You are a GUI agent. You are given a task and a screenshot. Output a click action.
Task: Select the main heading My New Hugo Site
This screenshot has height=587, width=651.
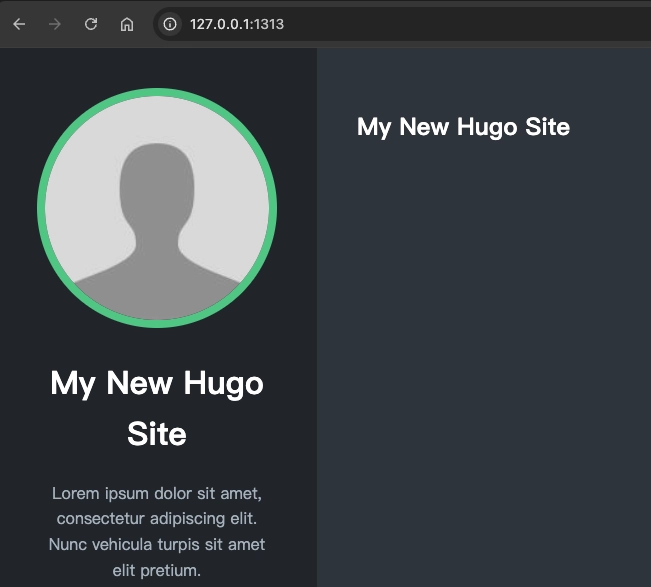point(463,127)
